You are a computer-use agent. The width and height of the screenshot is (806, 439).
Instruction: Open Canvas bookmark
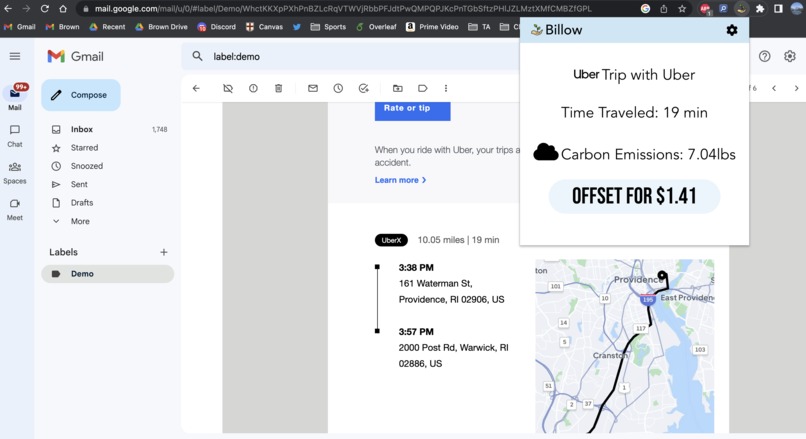point(264,27)
